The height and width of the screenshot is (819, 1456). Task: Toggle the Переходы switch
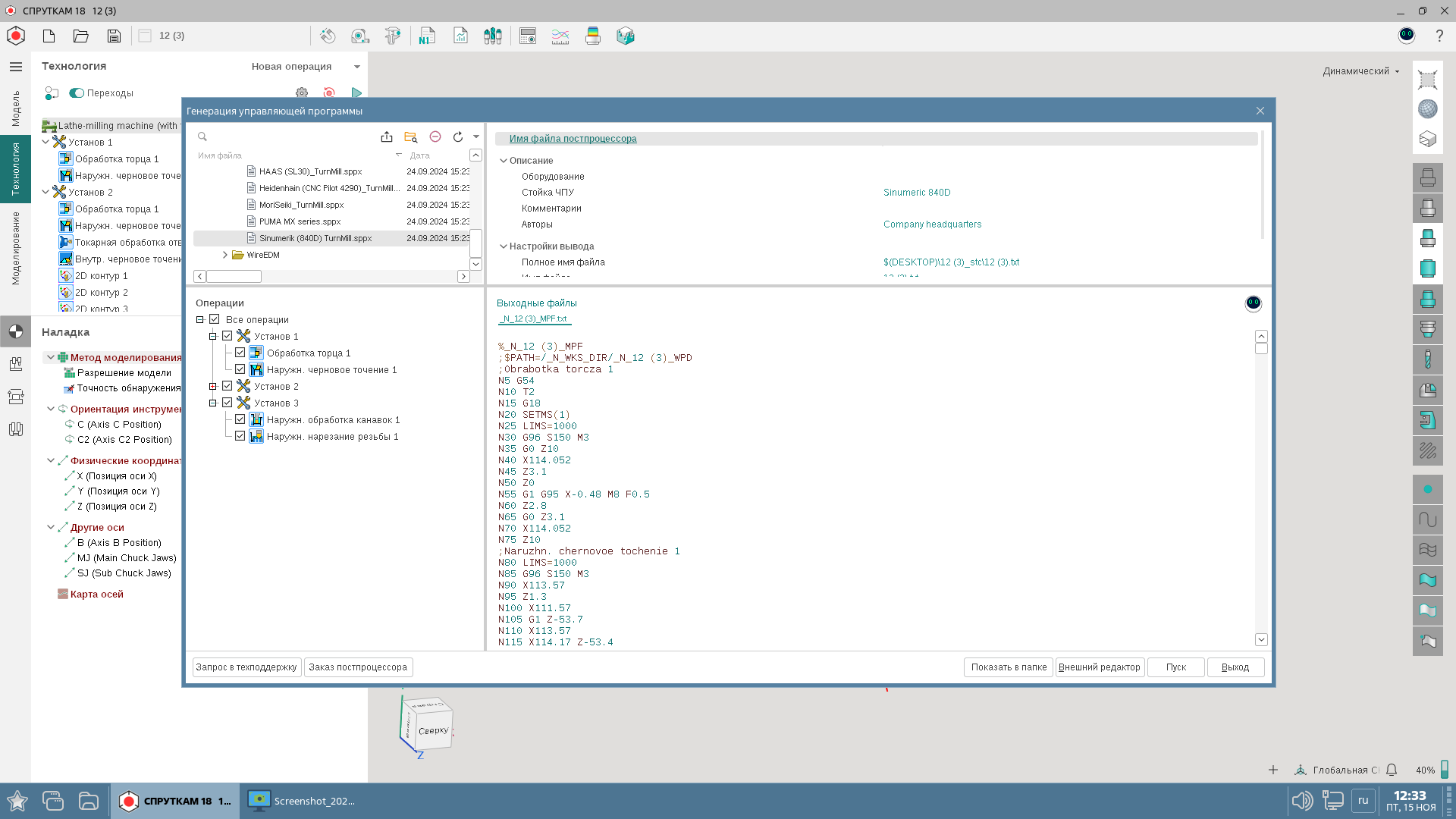click(x=77, y=93)
